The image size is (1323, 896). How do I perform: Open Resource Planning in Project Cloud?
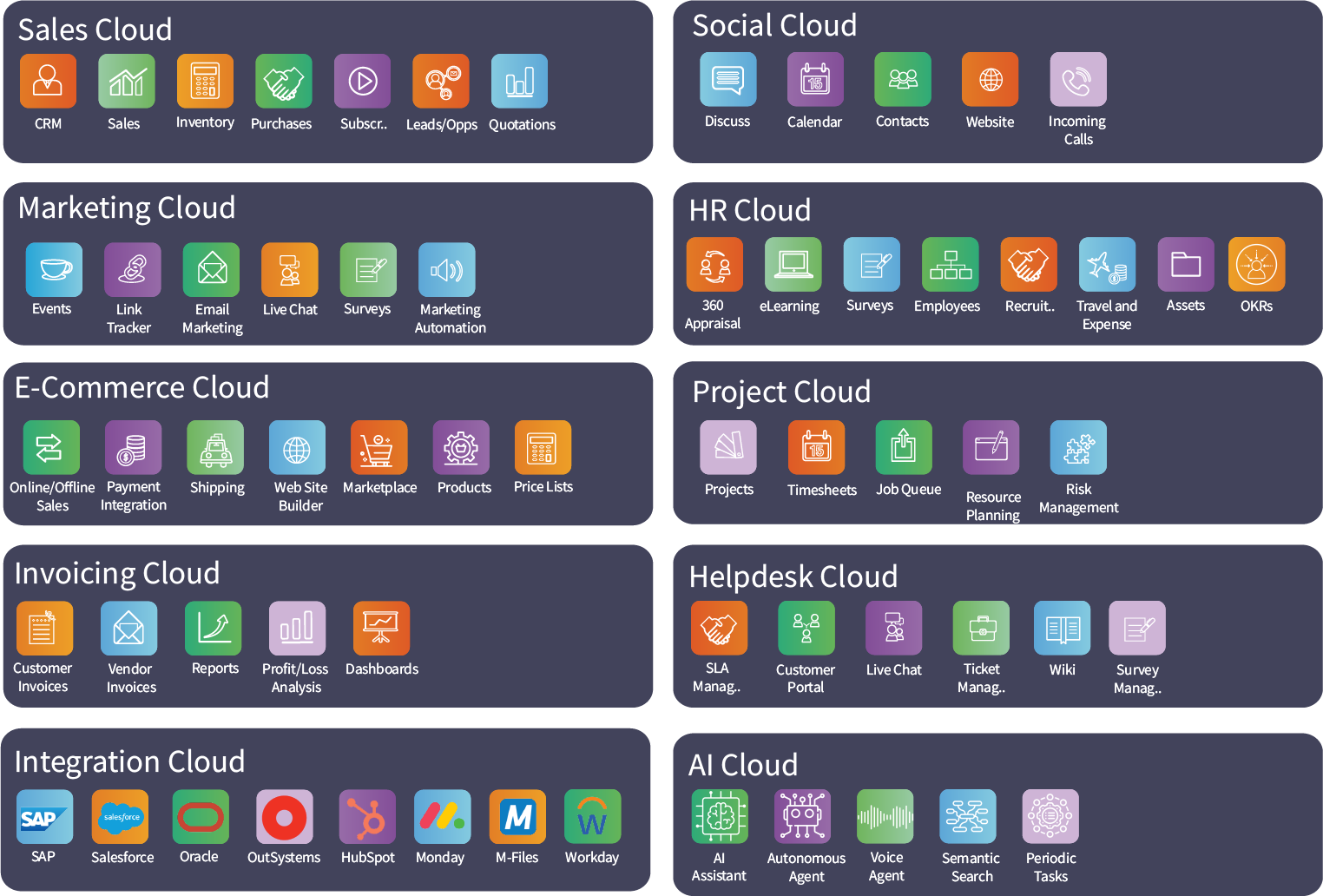pyautogui.click(x=991, y=448)
